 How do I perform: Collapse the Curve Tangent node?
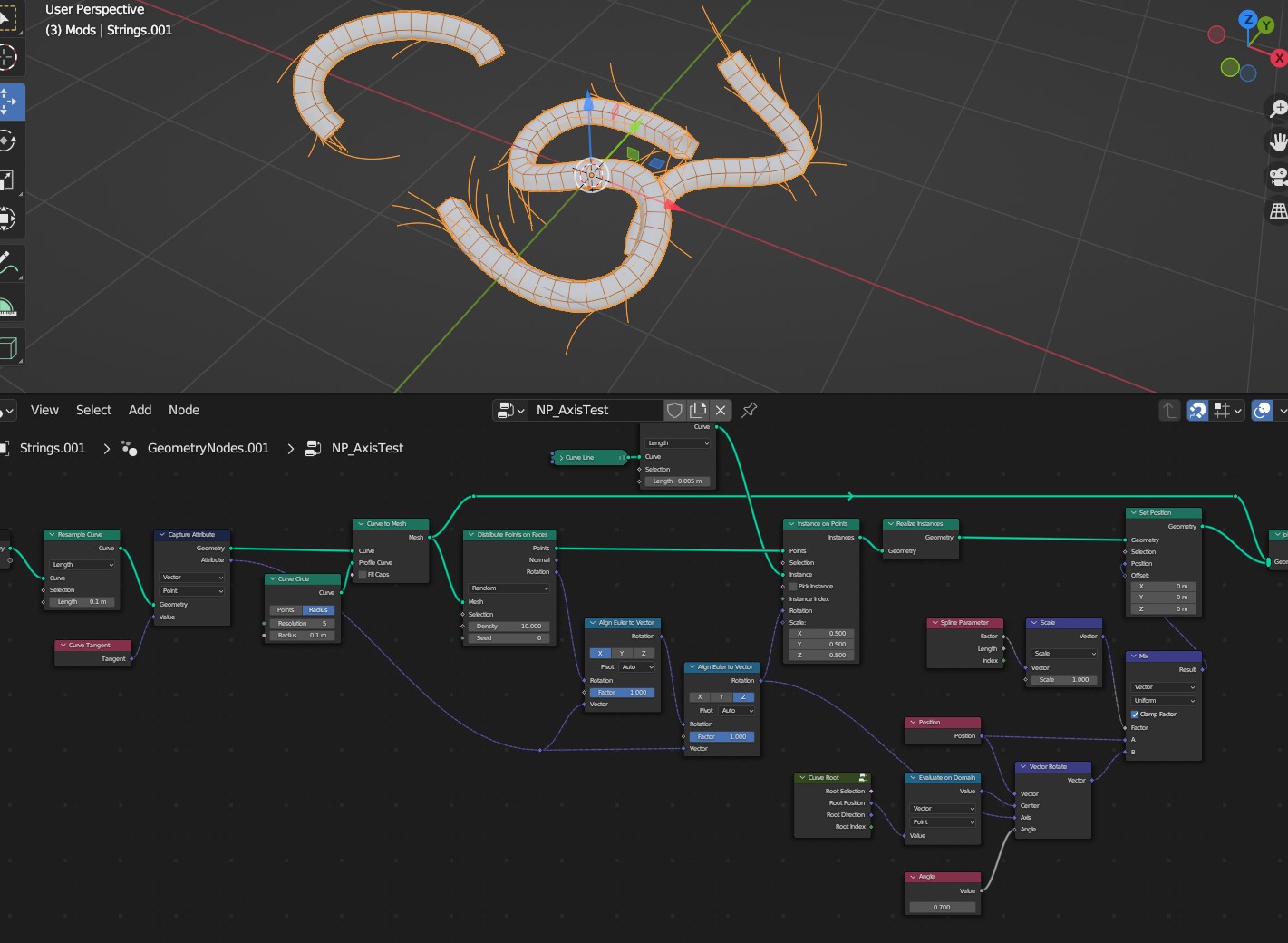[x=63, y=646]
